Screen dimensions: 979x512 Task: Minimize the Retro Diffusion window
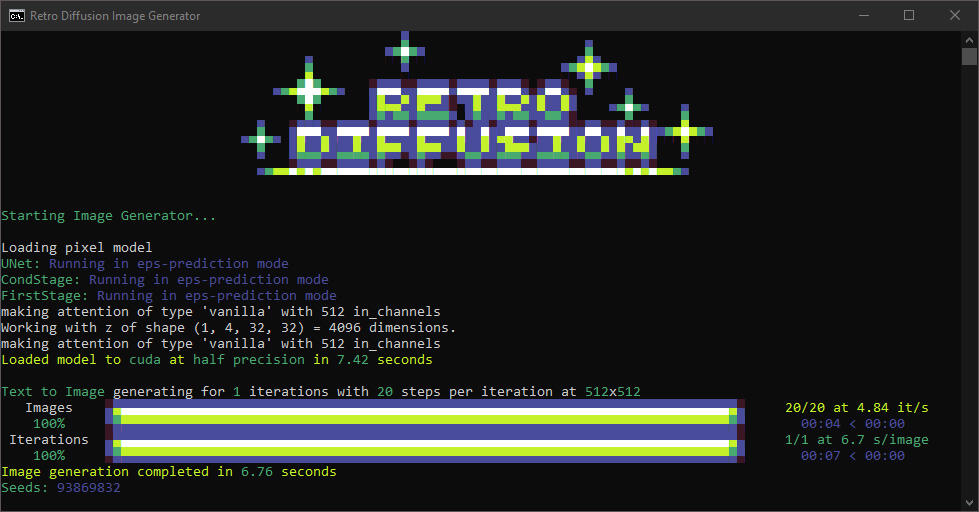(862, 15)
